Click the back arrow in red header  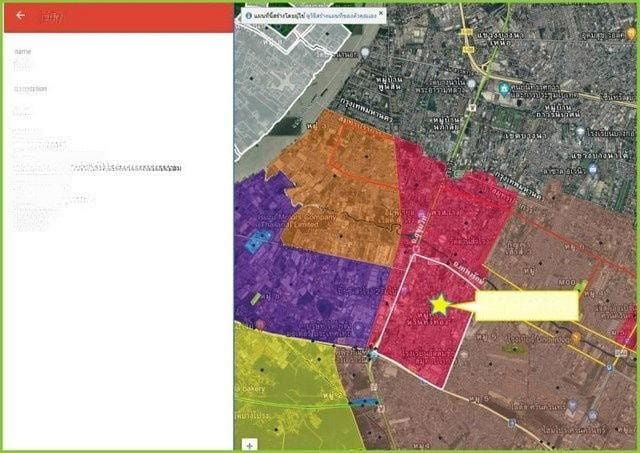21,16
